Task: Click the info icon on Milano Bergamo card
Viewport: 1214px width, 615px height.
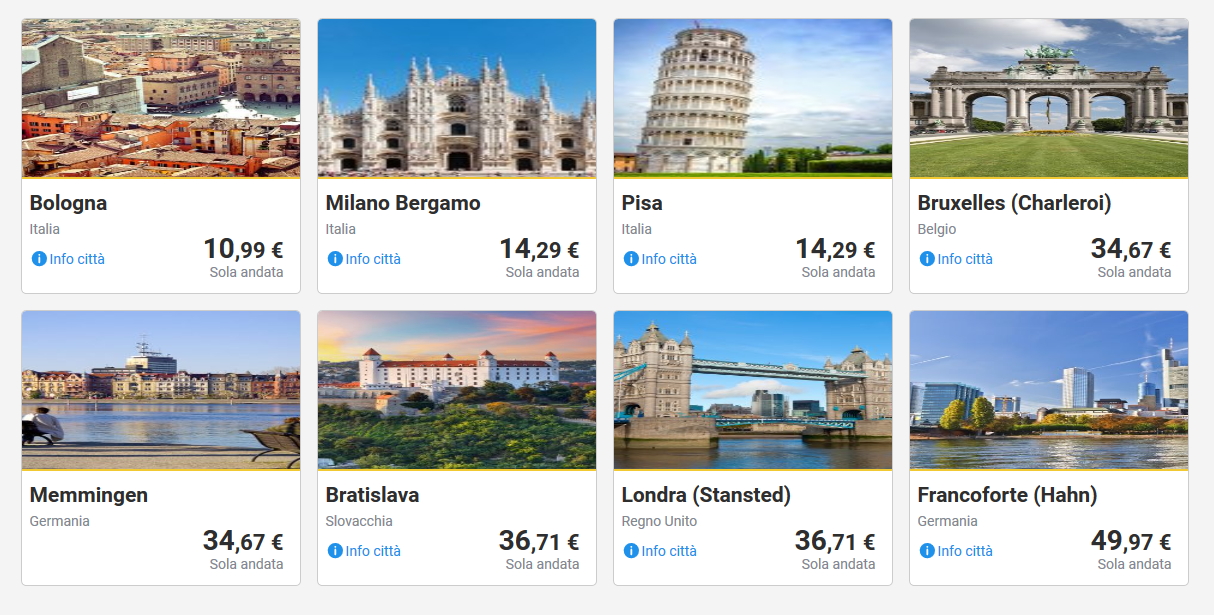Action: [335, 259]
